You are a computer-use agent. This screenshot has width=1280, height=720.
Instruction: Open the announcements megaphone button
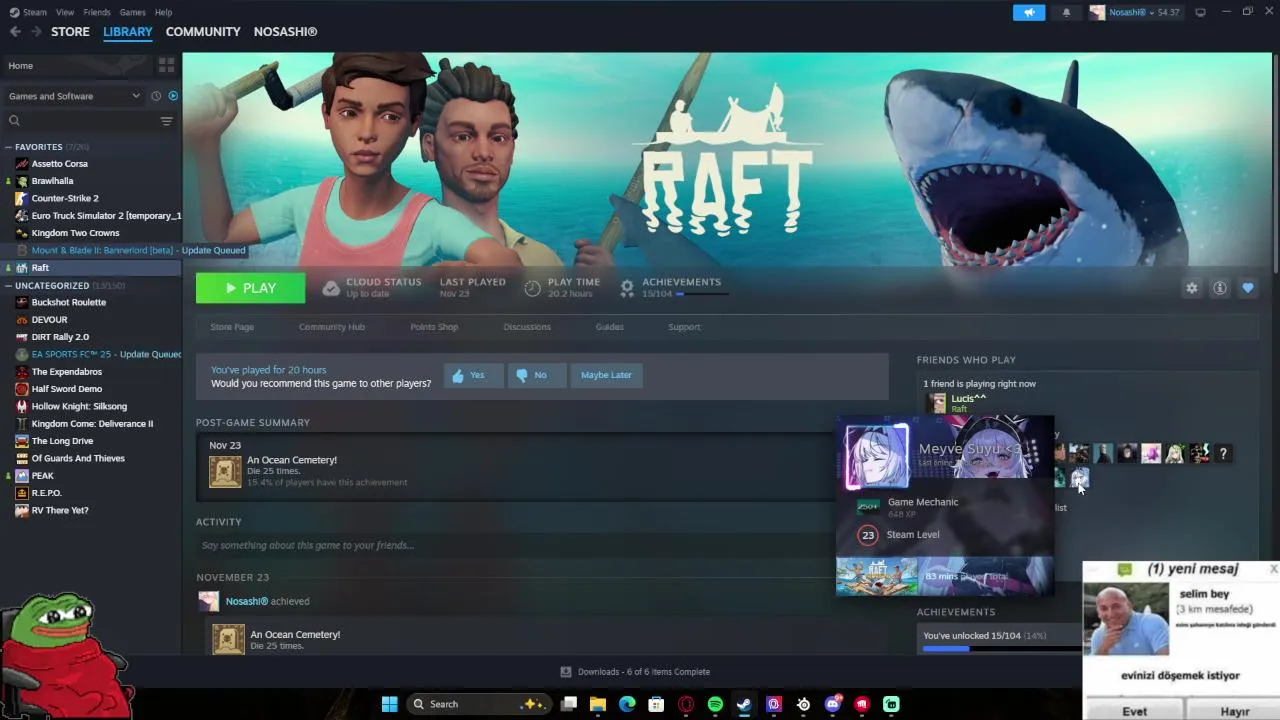(x=1029, y=12)
